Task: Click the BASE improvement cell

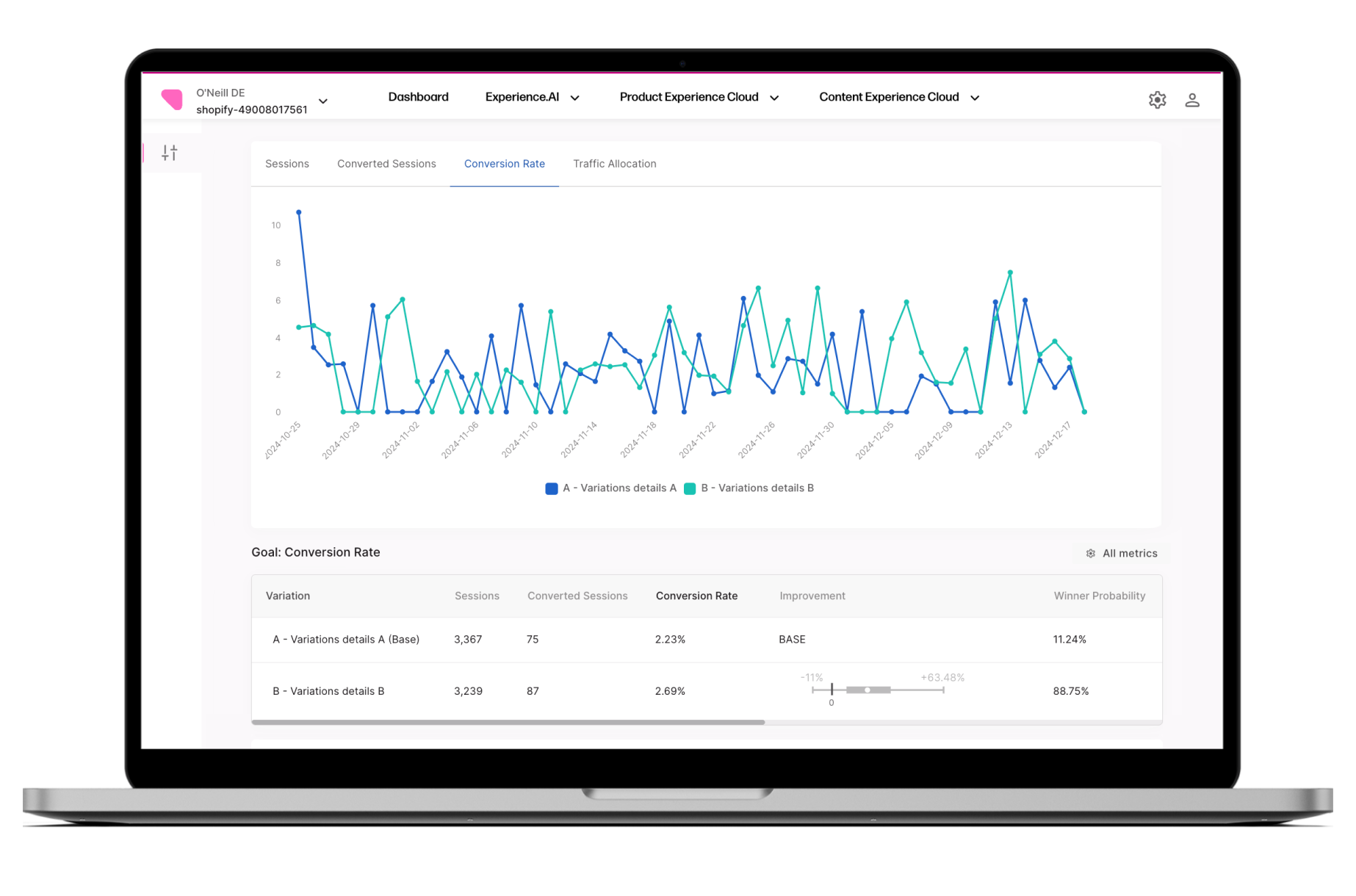Action: point(792,640)
